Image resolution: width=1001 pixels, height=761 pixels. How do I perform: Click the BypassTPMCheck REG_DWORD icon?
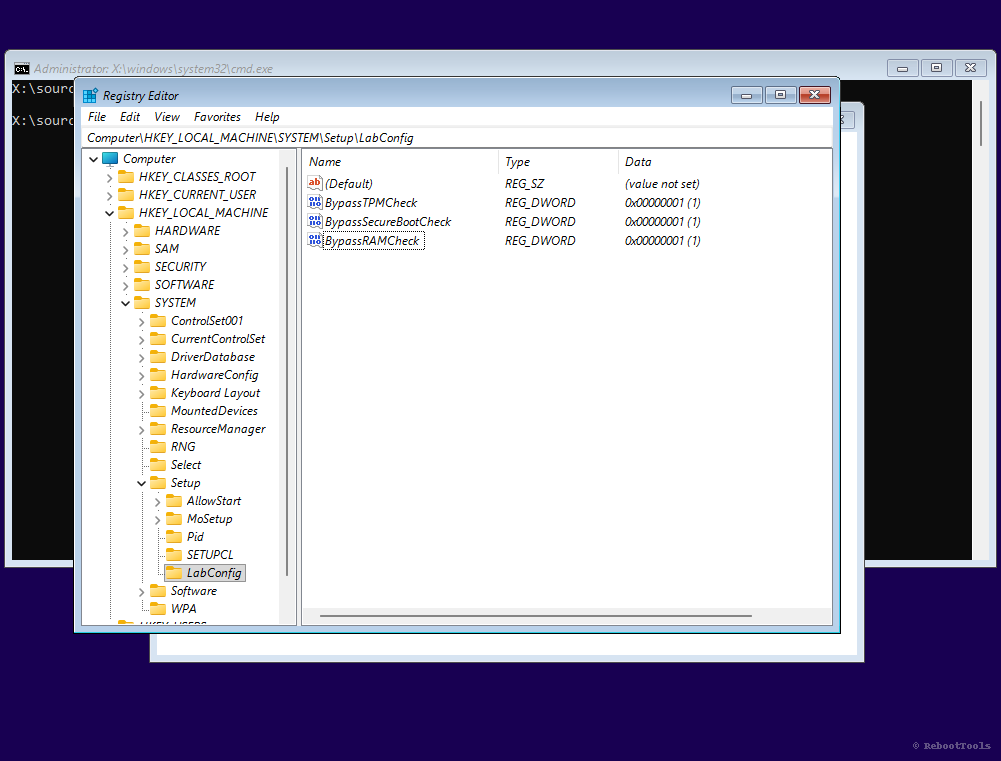click(x=315, y=202)
